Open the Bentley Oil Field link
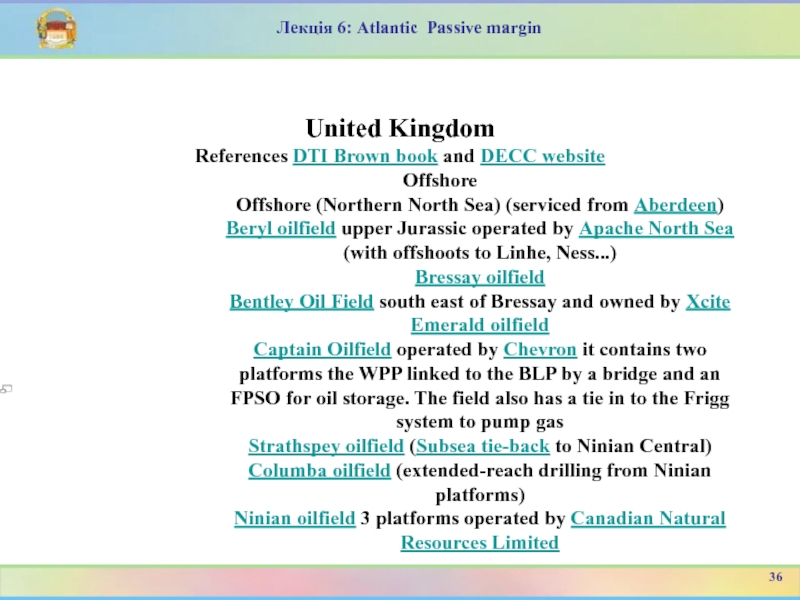The width and height of the screenshot is (800, 600). [x=302, y=302]
